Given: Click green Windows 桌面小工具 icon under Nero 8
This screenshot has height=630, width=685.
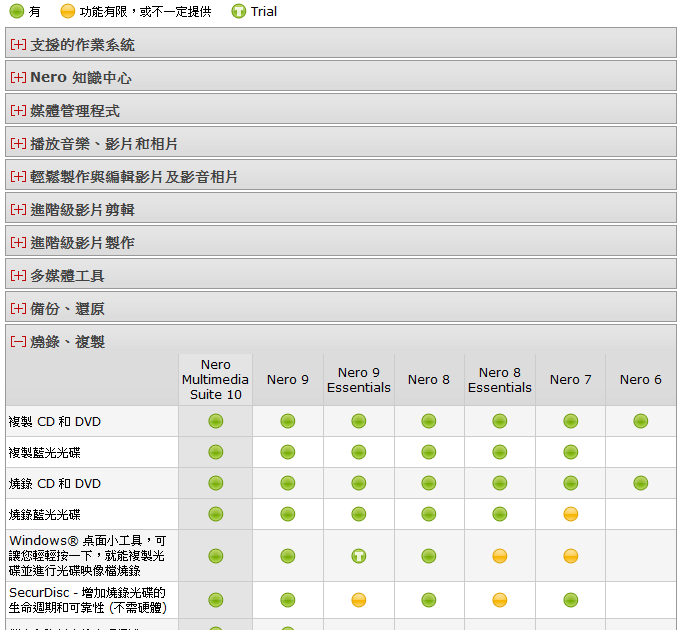Looking at the screenshot, I should click(x=429, y=556).
